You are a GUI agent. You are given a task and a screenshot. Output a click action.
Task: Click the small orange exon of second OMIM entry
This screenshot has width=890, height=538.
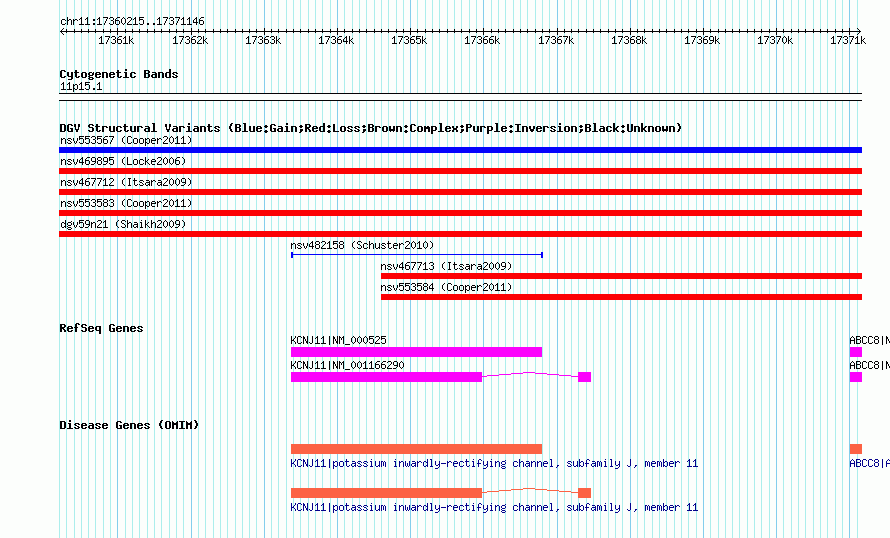pyautogui.click(x=585, y=493)
